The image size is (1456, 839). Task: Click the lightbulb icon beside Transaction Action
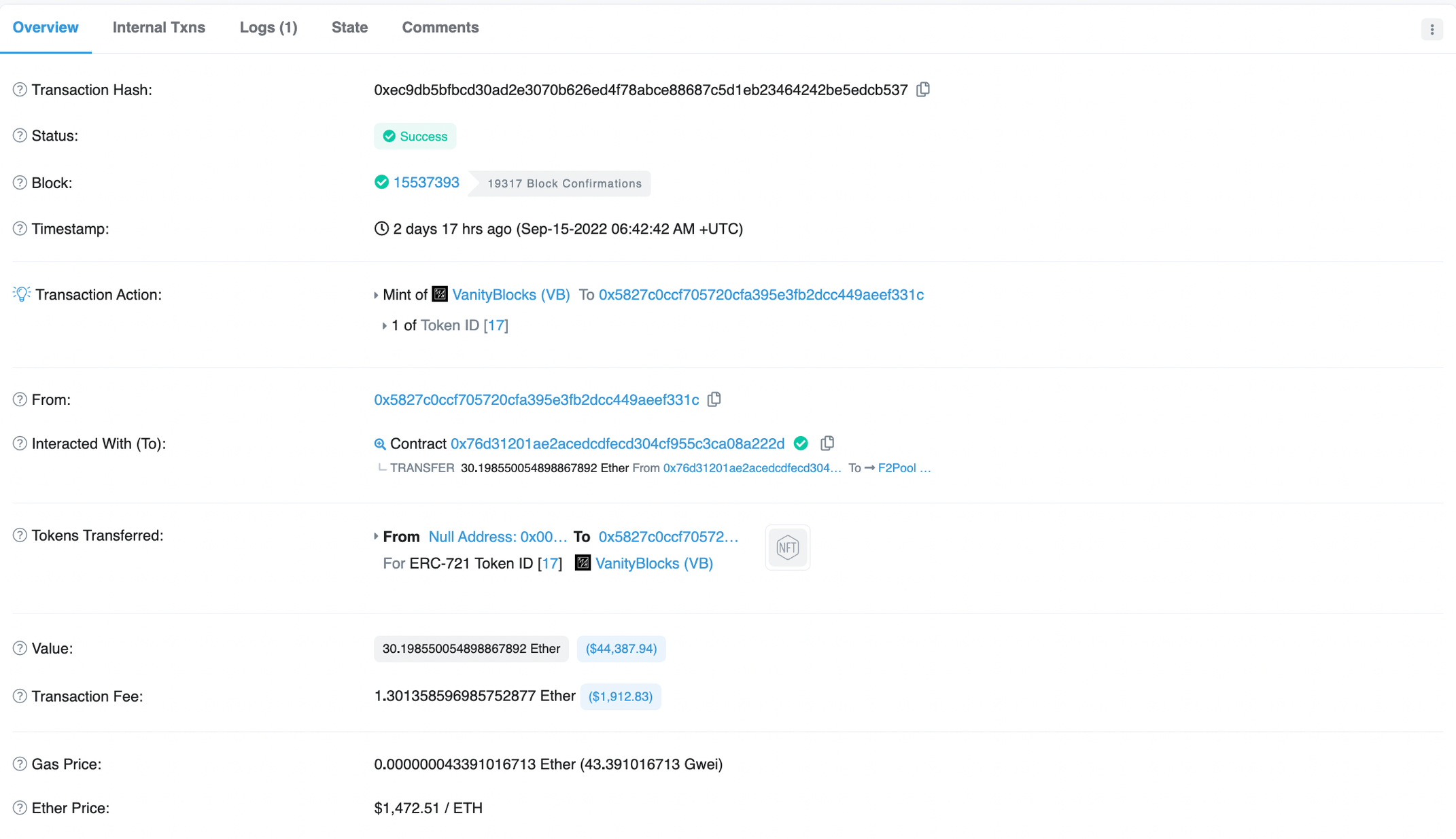[22, 294]
